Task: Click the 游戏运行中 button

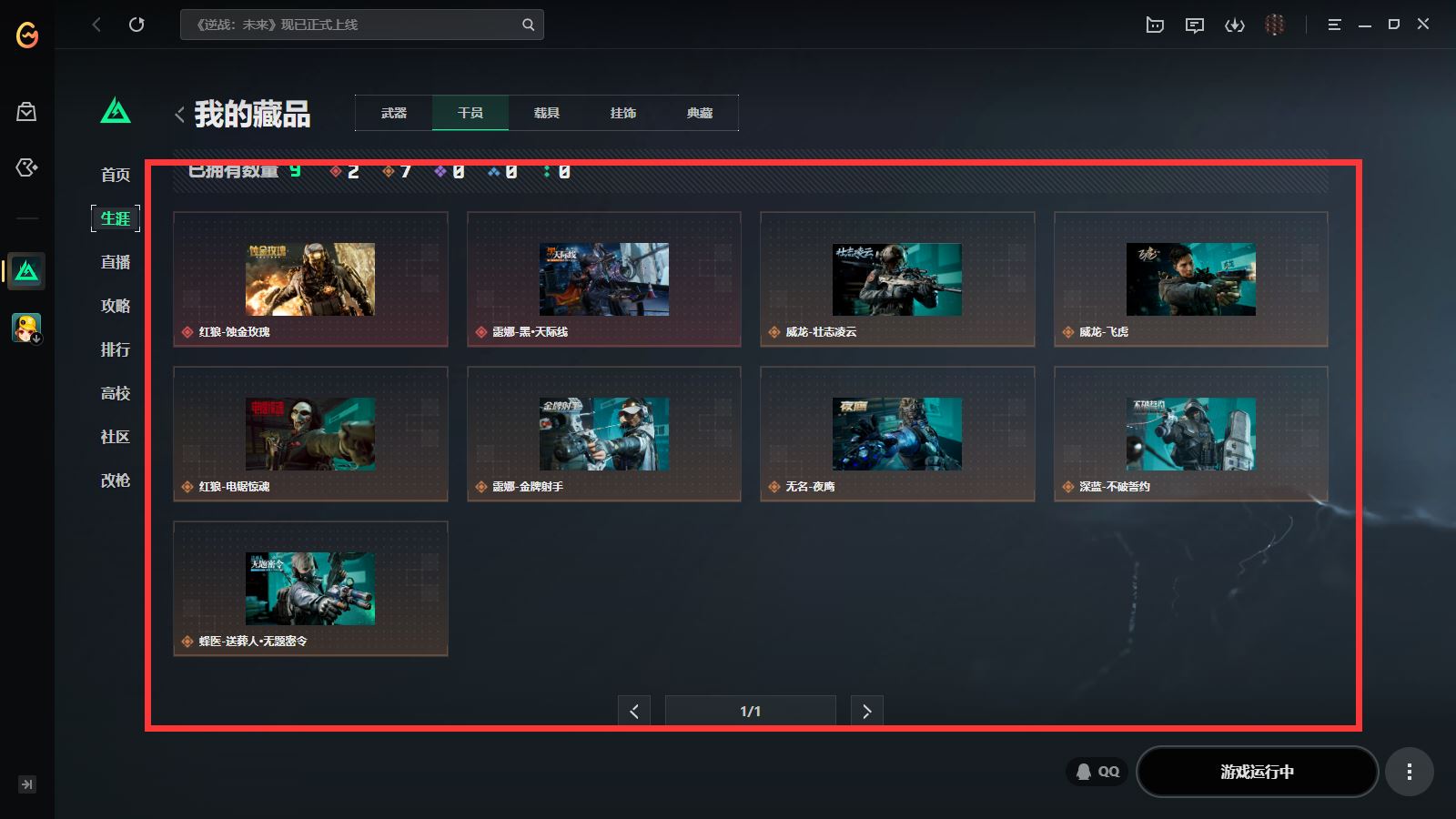Action: coord(1257,772)
